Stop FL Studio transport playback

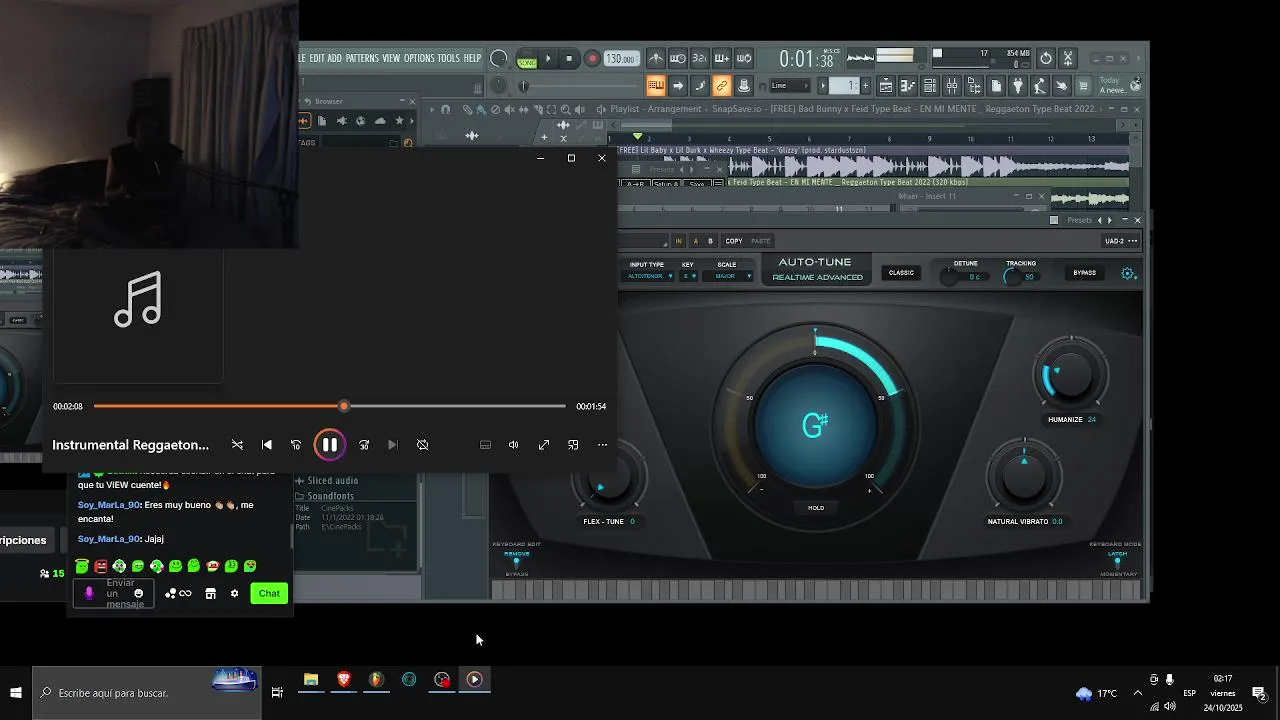click(569, 58)
